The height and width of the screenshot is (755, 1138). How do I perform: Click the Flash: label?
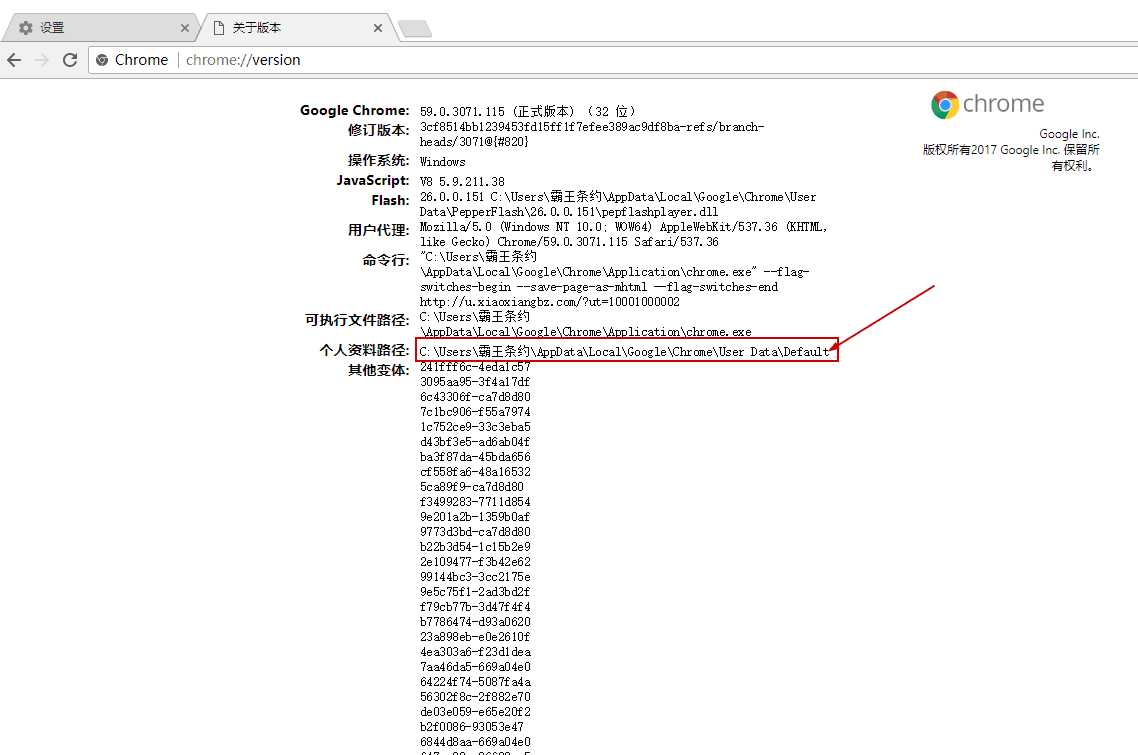click(390, 200)
